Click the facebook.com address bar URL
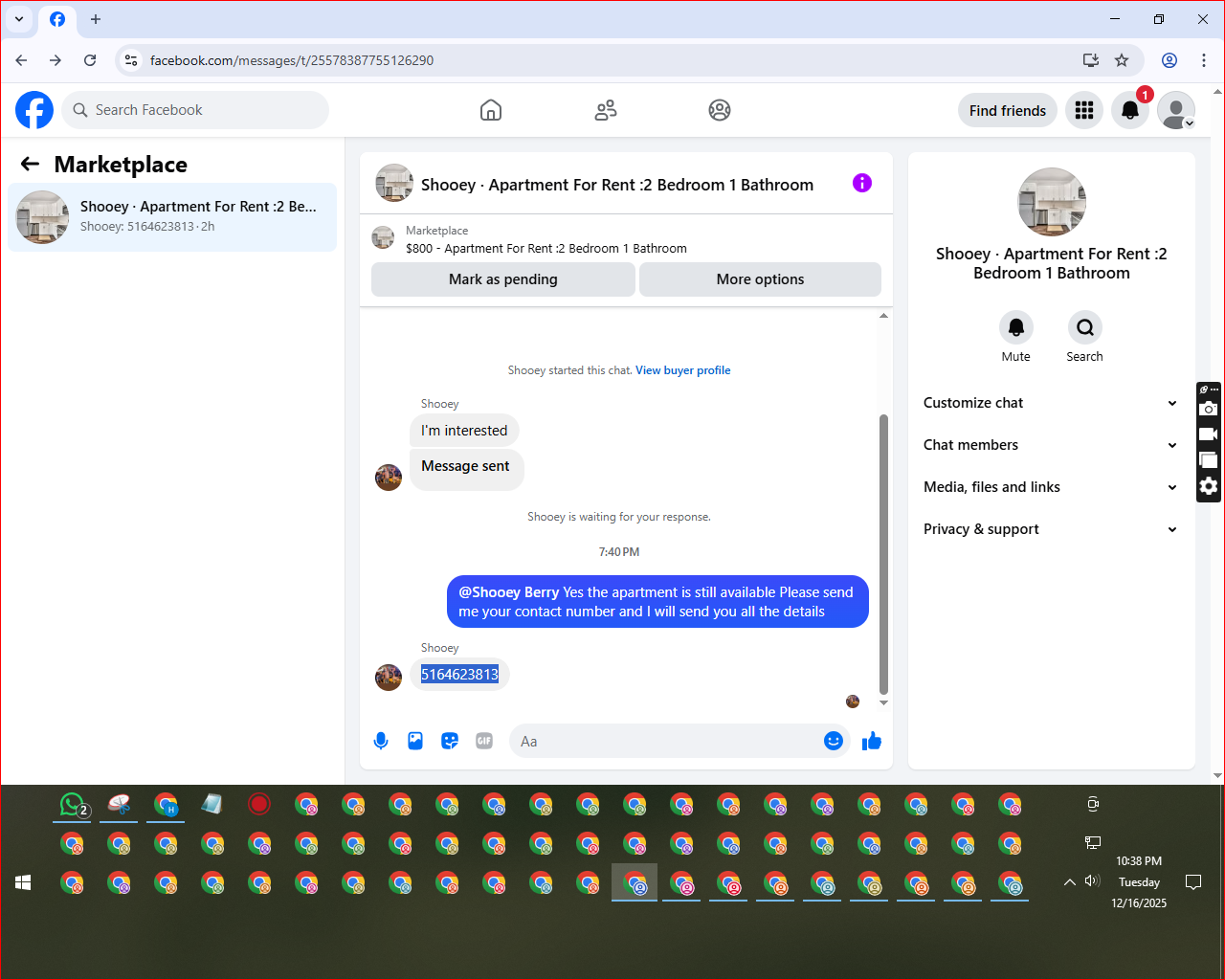The image size is (1225, 980). [x=292, y=60]
